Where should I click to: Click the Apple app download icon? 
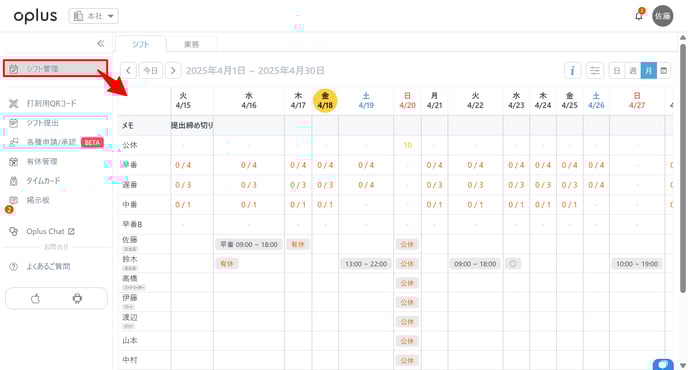click(x=36, y=299)
